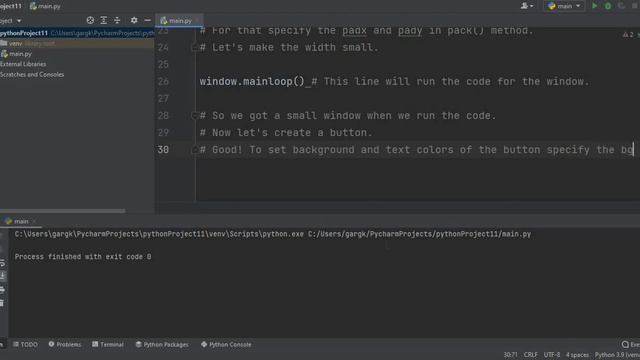Click the fold marker on line 24 in the gutter
This screenshot has height=360, width=640.
pos(194,48)
